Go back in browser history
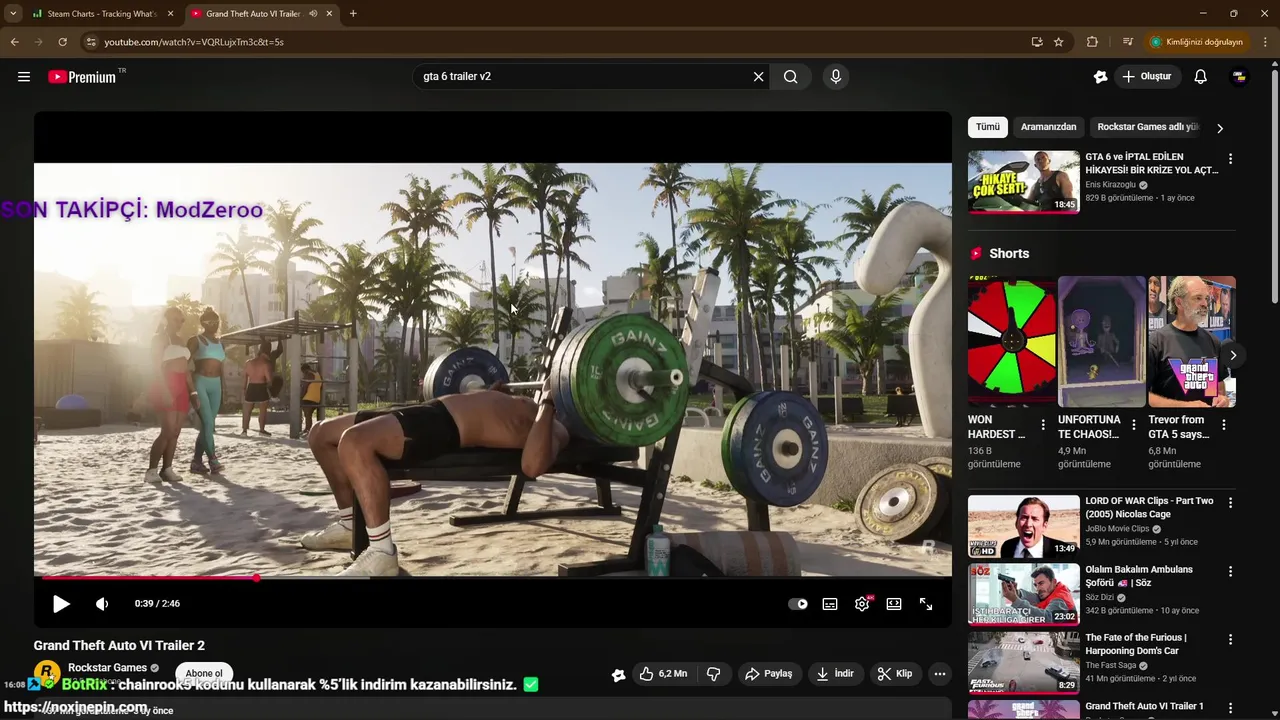This screenshot has width=1280, height=720. (14, 42)
